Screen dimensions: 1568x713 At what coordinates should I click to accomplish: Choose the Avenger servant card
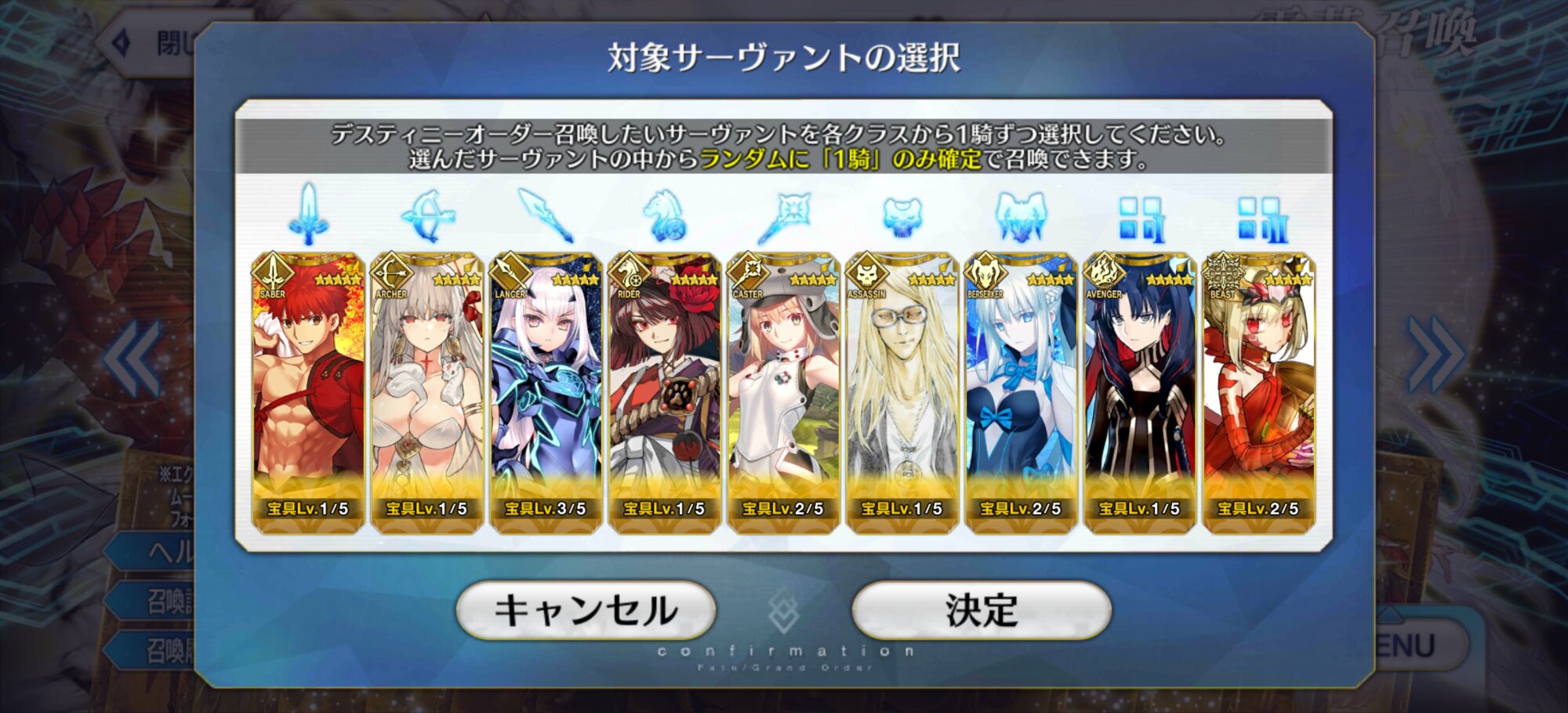point(1140,393)
